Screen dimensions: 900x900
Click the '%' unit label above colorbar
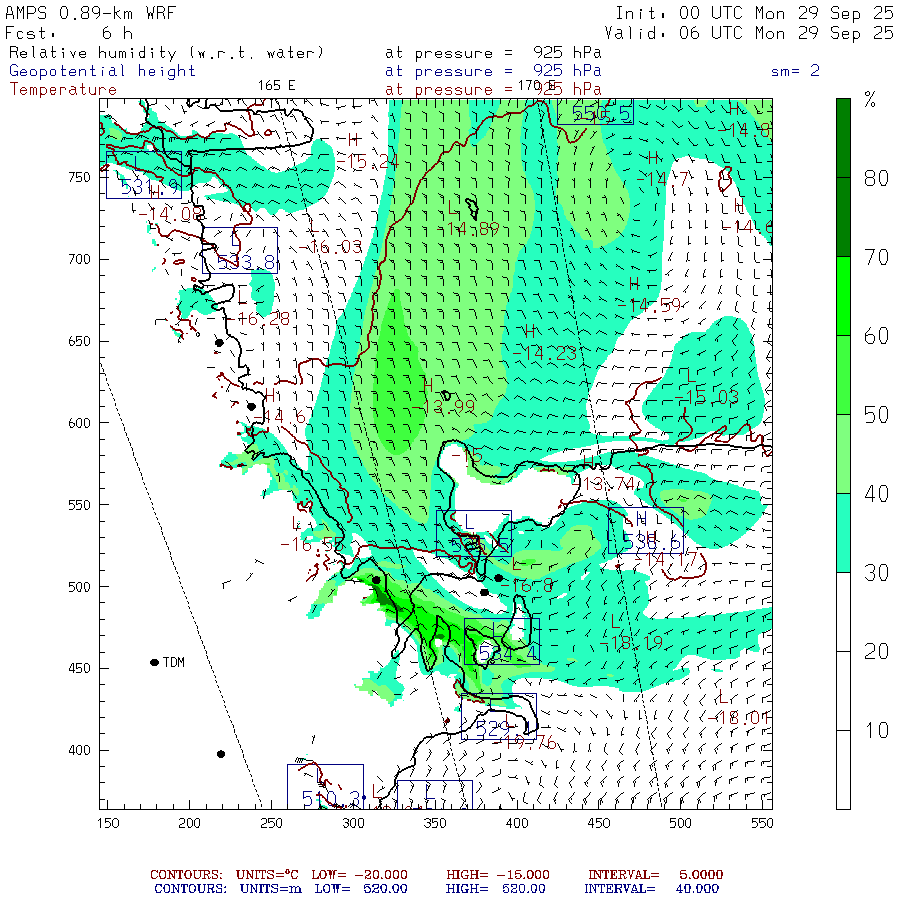point(870,100)
